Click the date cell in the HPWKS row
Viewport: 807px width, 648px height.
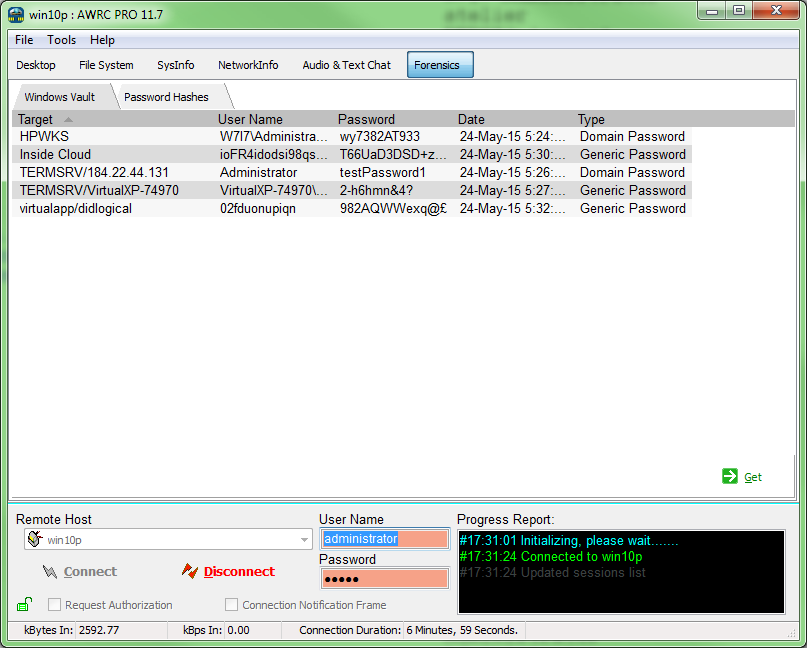(x=513, y=136)
